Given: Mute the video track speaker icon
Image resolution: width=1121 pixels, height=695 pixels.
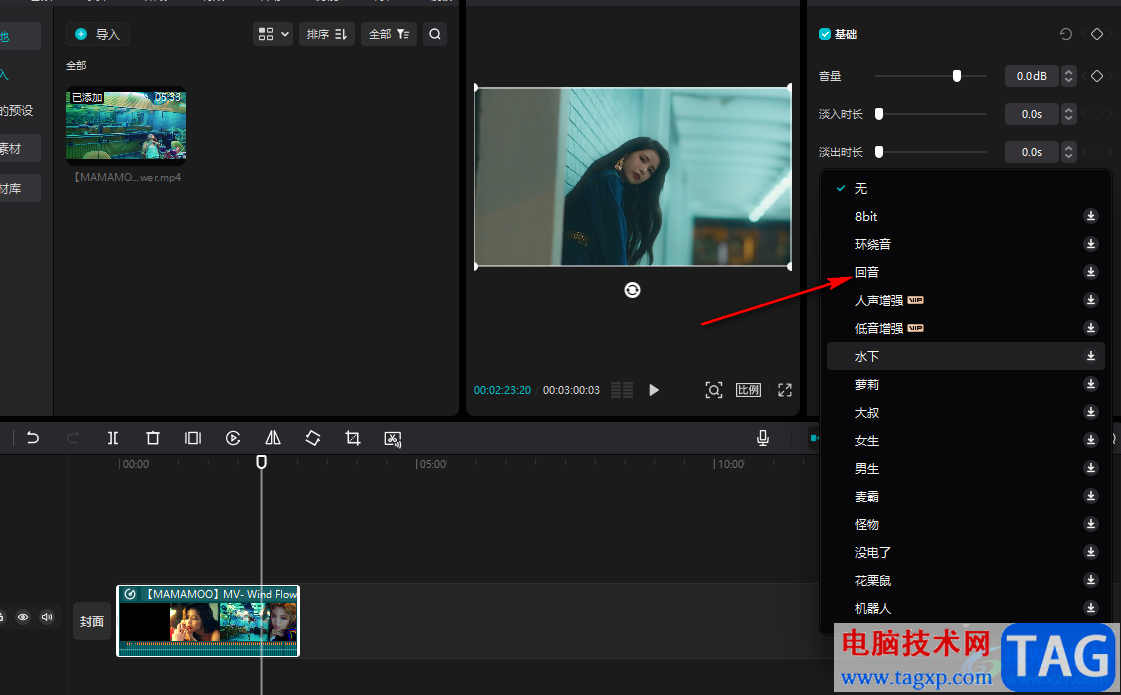Looking at the screenshot, I should (47, 617).
